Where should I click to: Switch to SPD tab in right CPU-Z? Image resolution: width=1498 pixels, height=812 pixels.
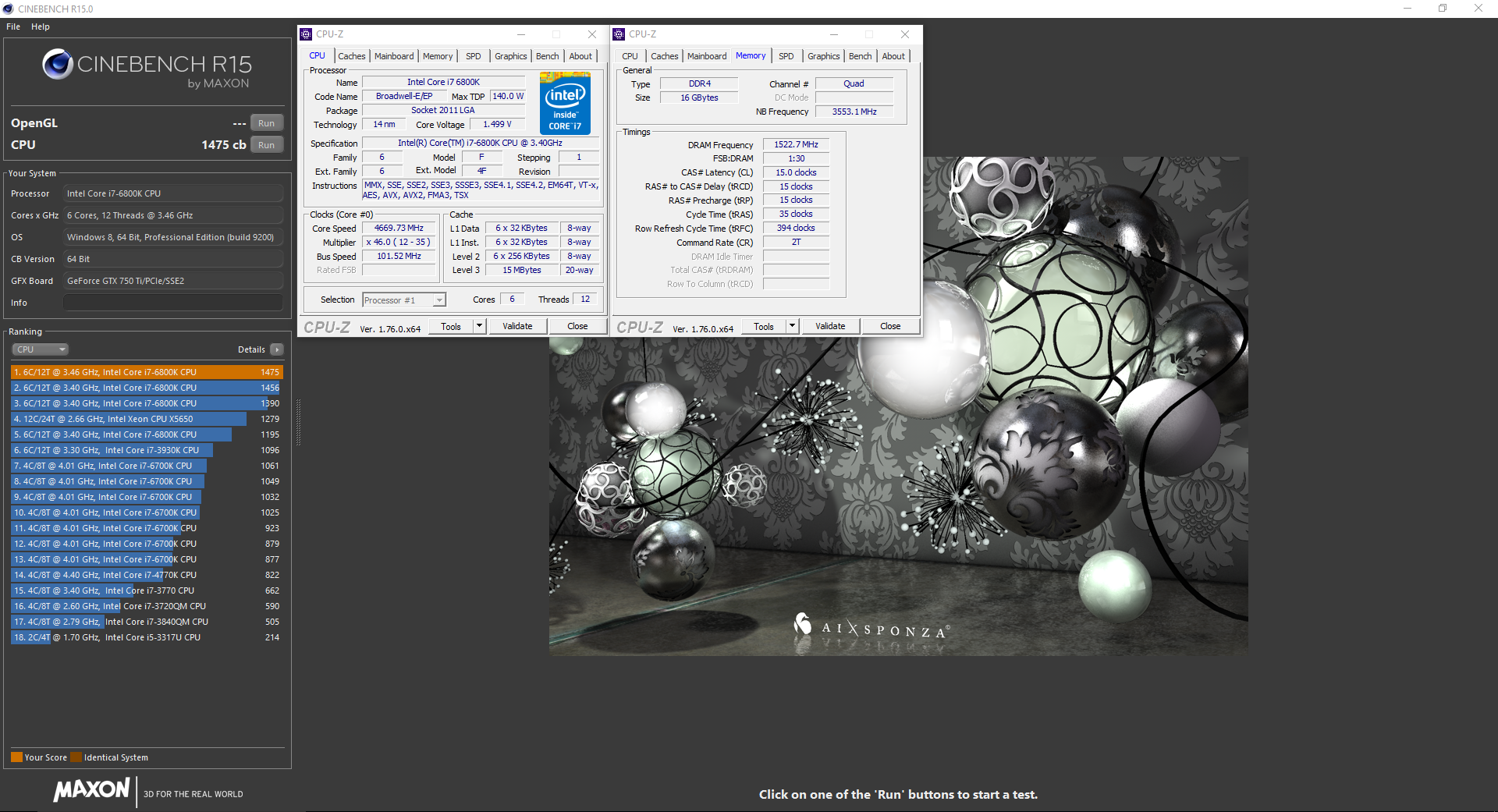pos(786,56)
